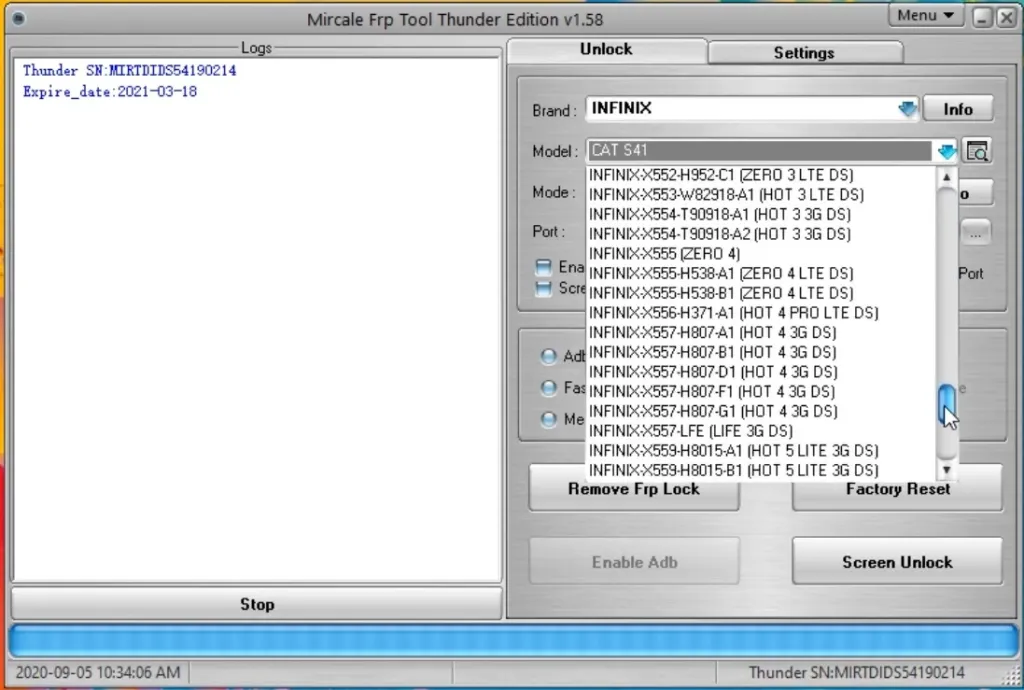The image size is (1024, 690).
Task: Click the Factory Reset button
Action: click(897, 490)
